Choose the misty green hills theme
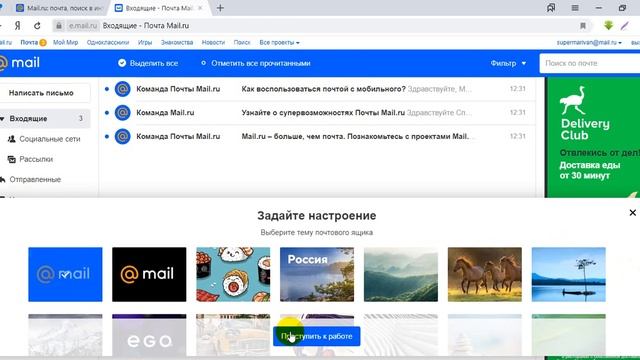 click(401, 274)
